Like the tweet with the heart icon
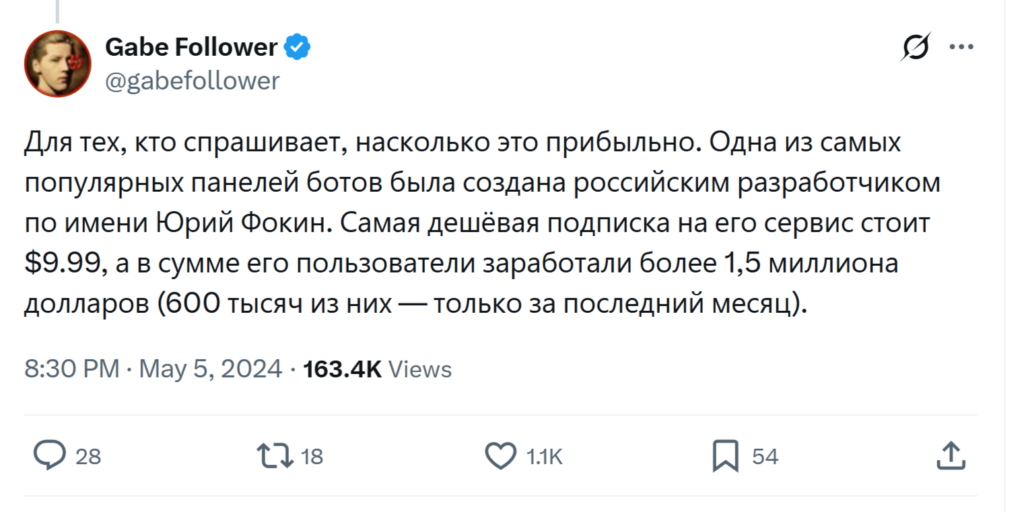This screenshot has width=1024, height=512. tap(499, 456)
